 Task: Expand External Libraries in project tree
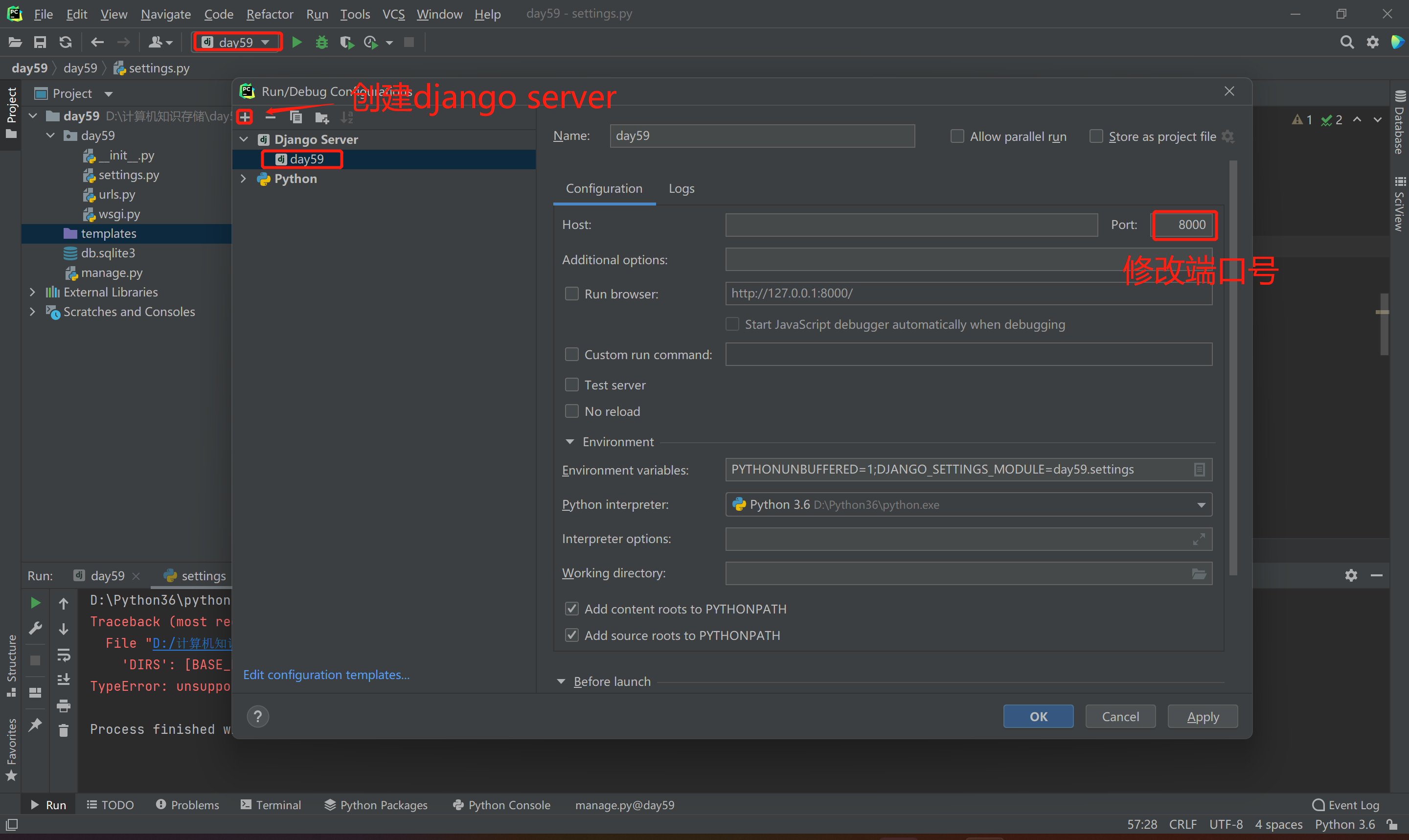(x=32, y=292)
